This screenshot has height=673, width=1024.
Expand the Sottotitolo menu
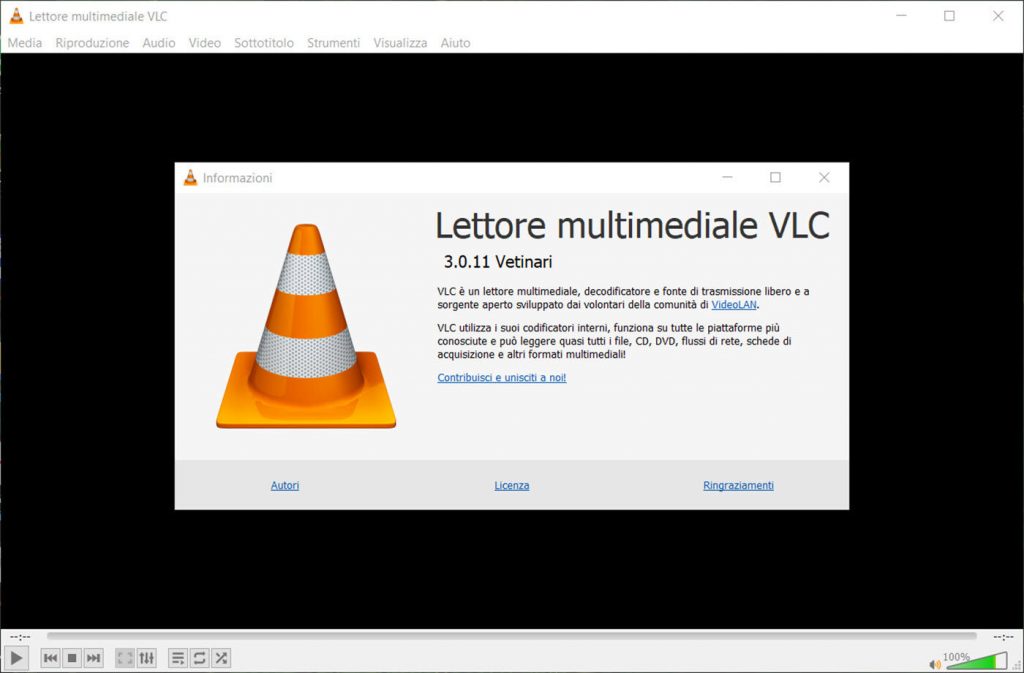(264, 43)
